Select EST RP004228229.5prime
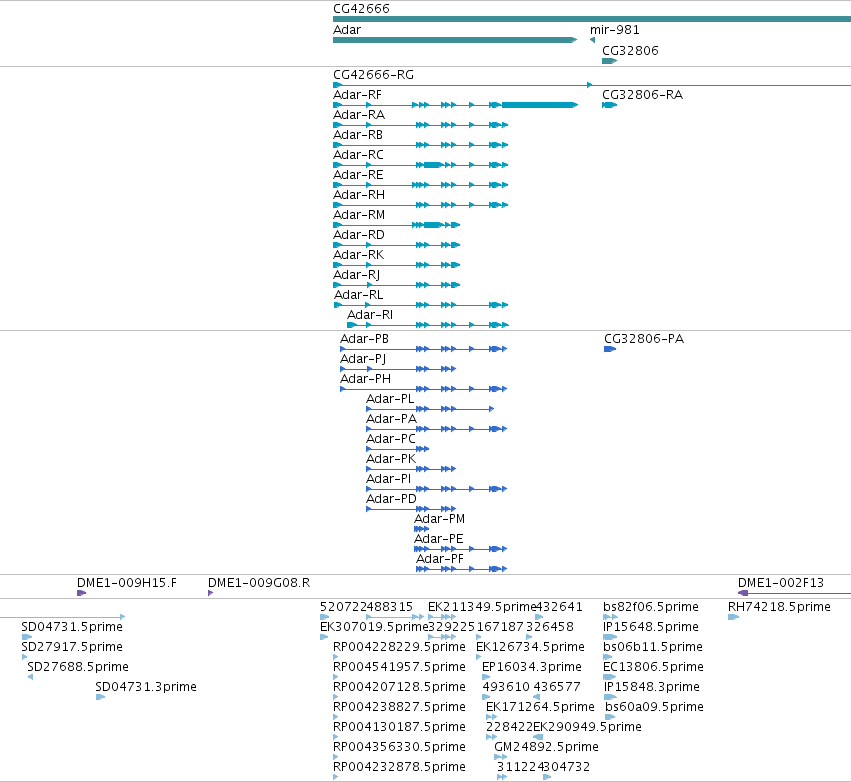851x782 pixels. 399,647
